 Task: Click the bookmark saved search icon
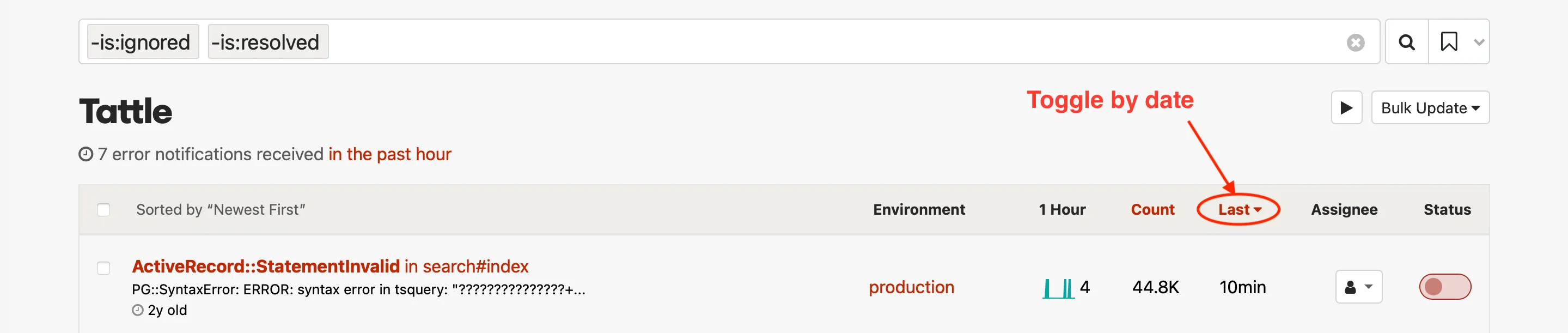click(1449, 42)
